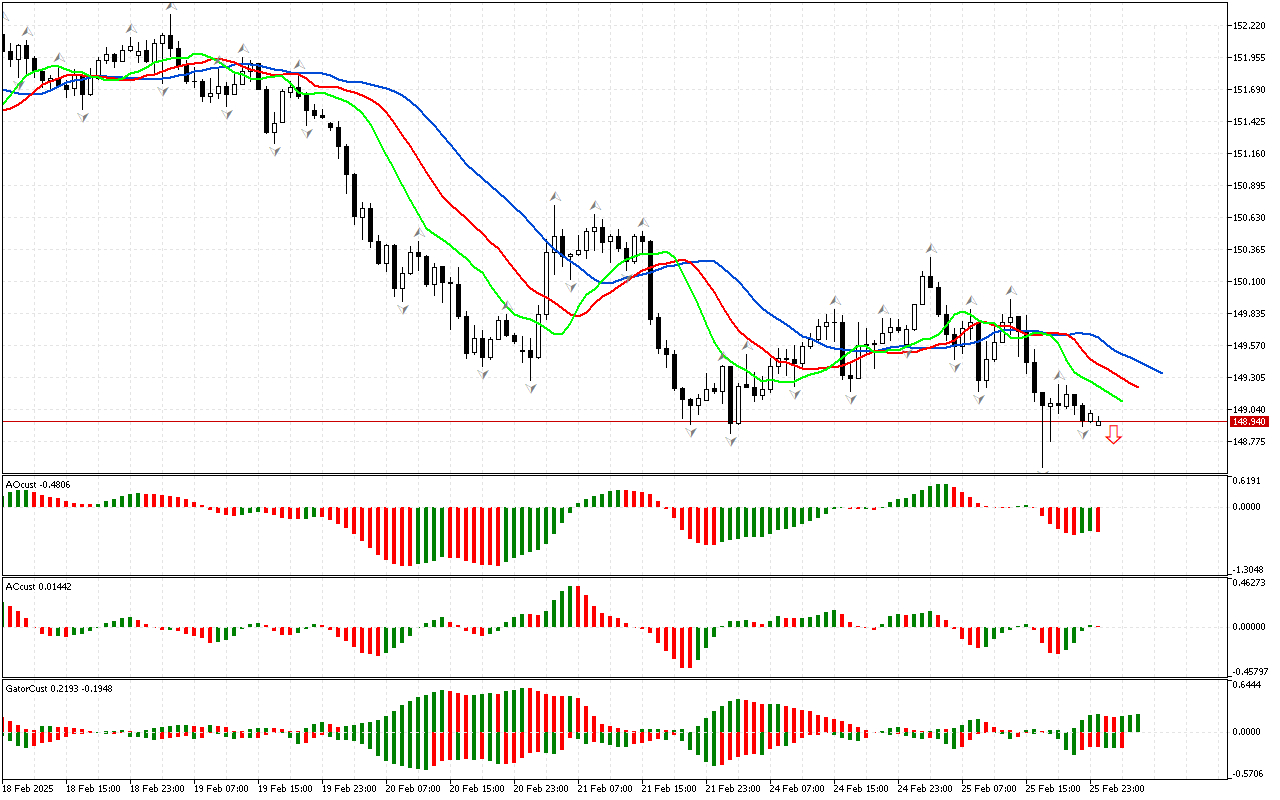Click the 0.0000 level in the GatorCust panel

(1247, 731)
